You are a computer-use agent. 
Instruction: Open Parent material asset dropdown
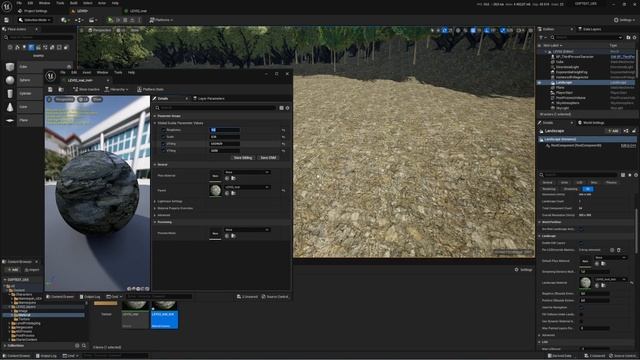click(247, 187)
